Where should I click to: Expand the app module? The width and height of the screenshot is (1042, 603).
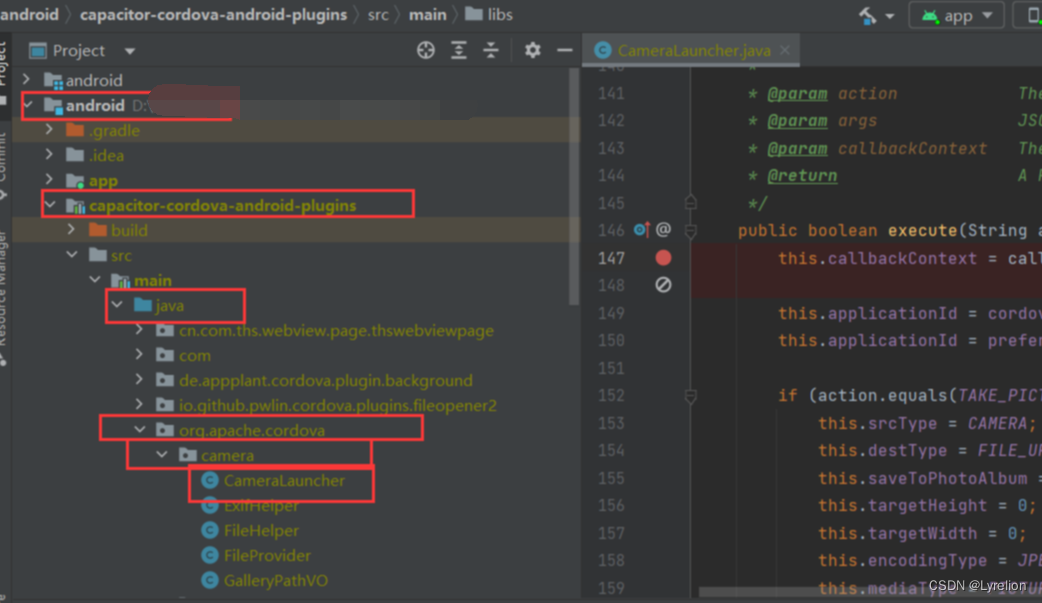click(49, 180)
